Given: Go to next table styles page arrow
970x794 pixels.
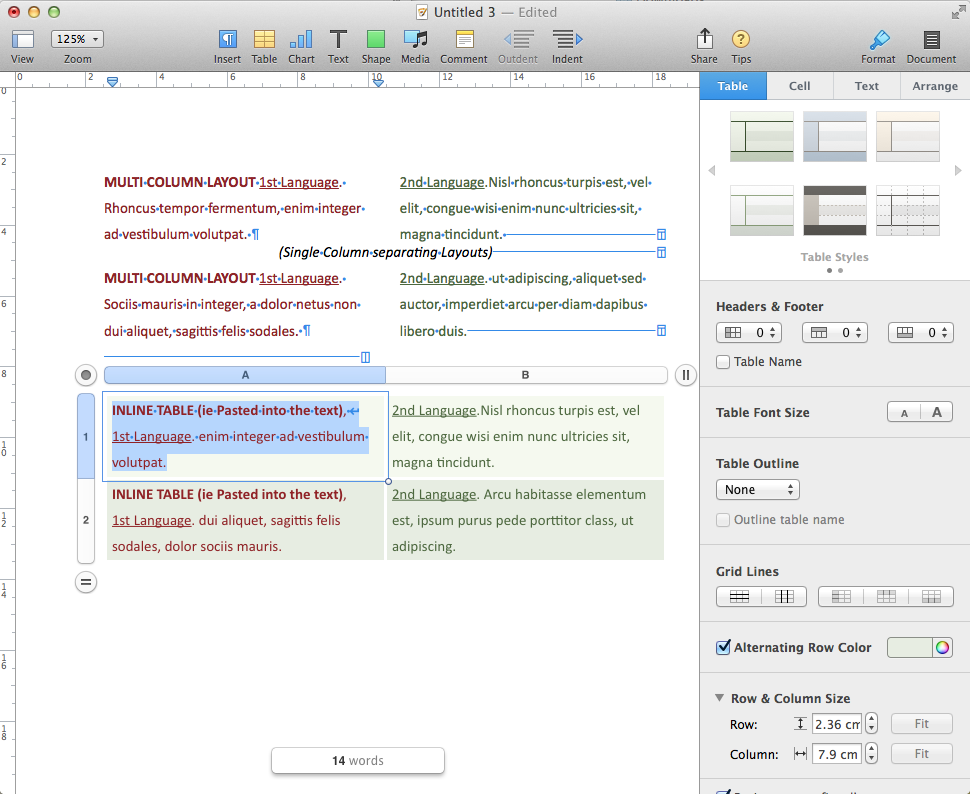Looking at the screenshot, I should pos(958,170).
